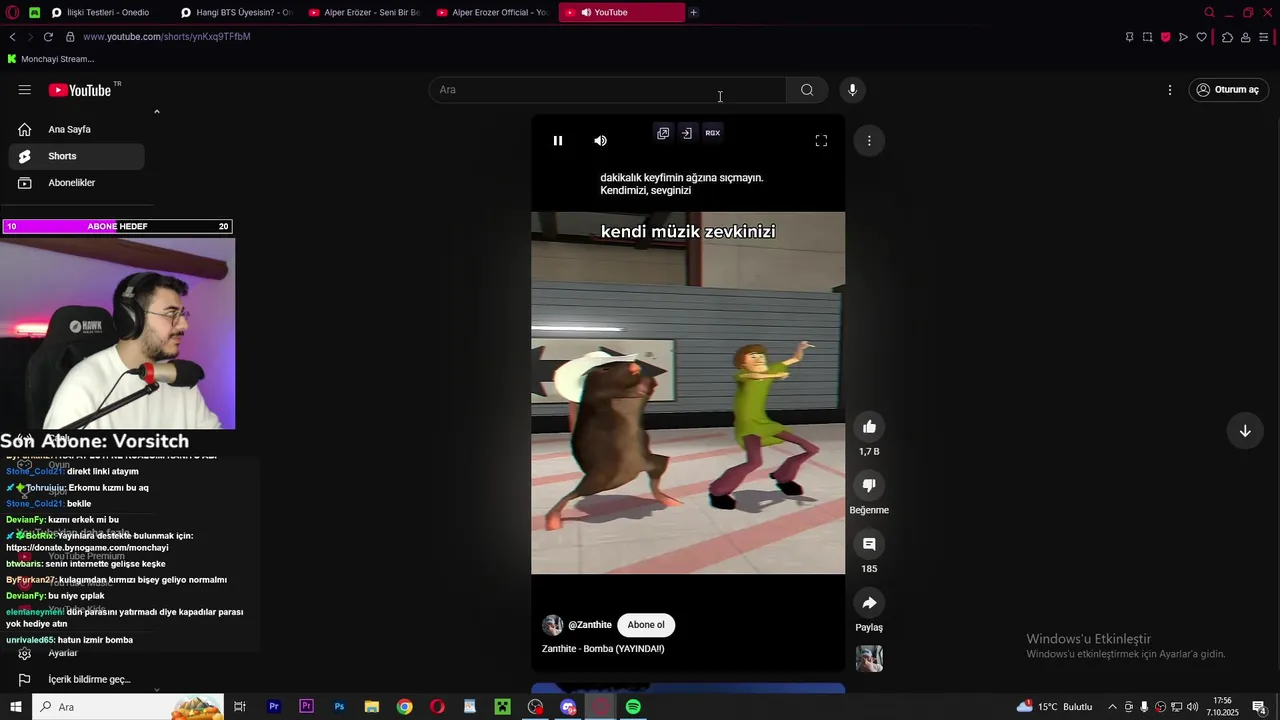The image size is (1280, 720).
Task: Click the YouTube search magnifier button
Action: click(x=807, y=90)
